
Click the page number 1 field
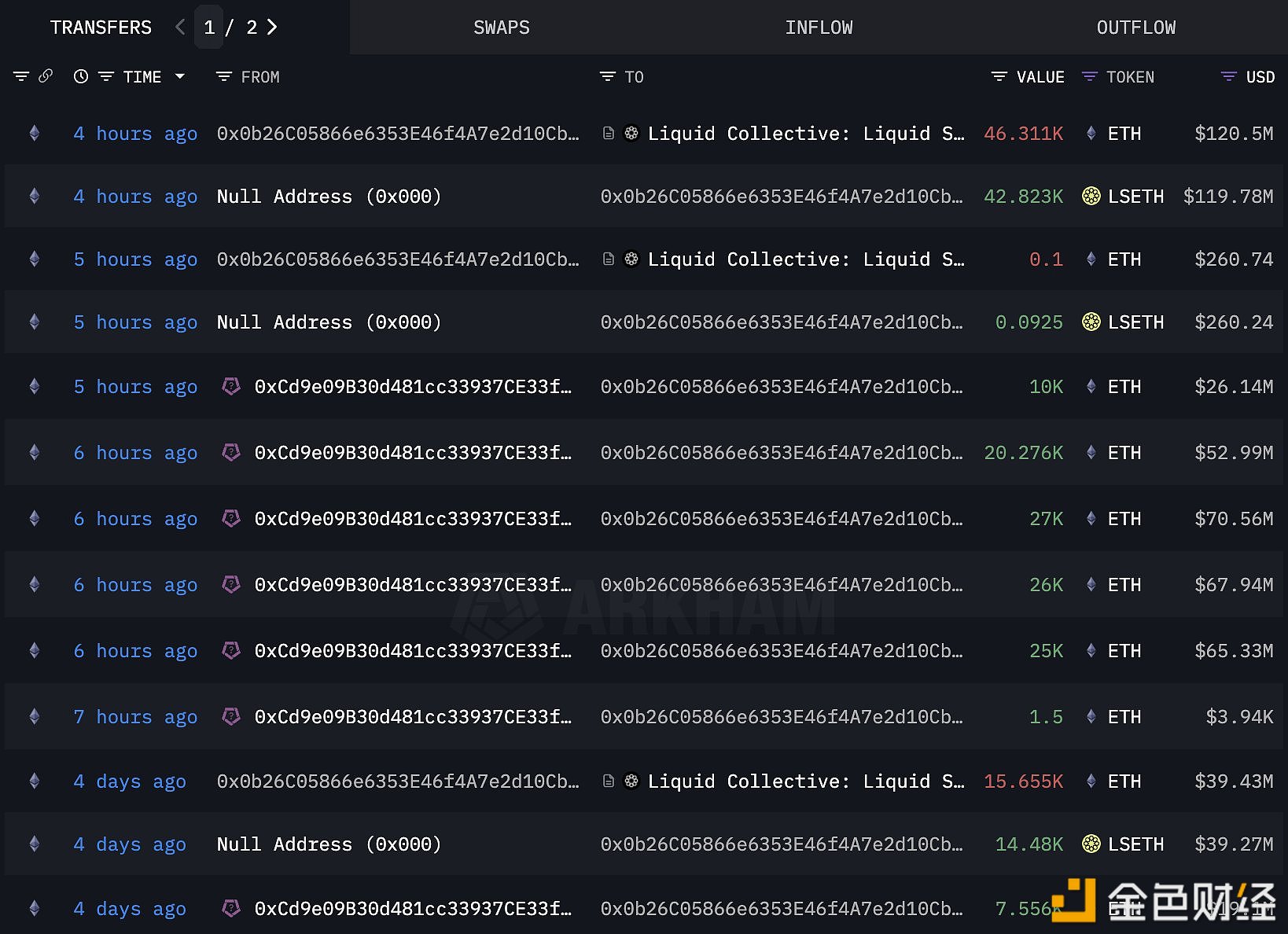click(x=209, y=28)
